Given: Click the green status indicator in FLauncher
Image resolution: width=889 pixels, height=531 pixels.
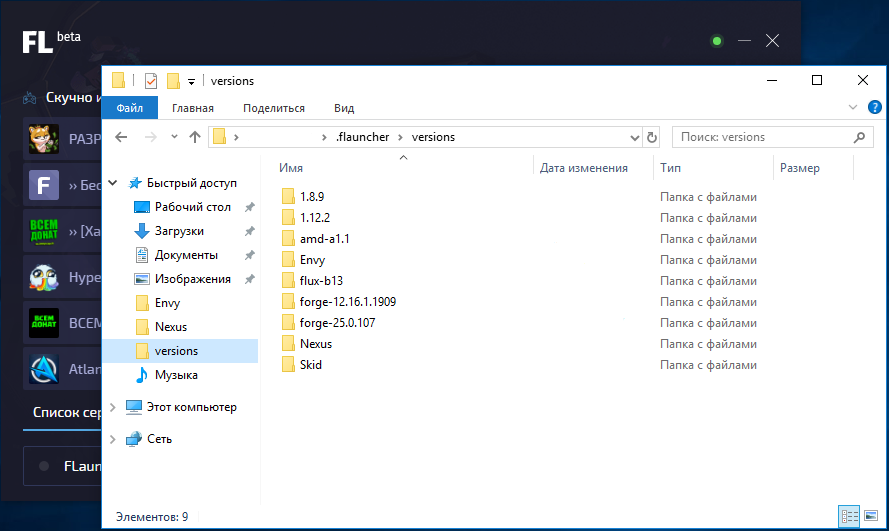Looking at the screenshot, I should [x=717, y=41].
